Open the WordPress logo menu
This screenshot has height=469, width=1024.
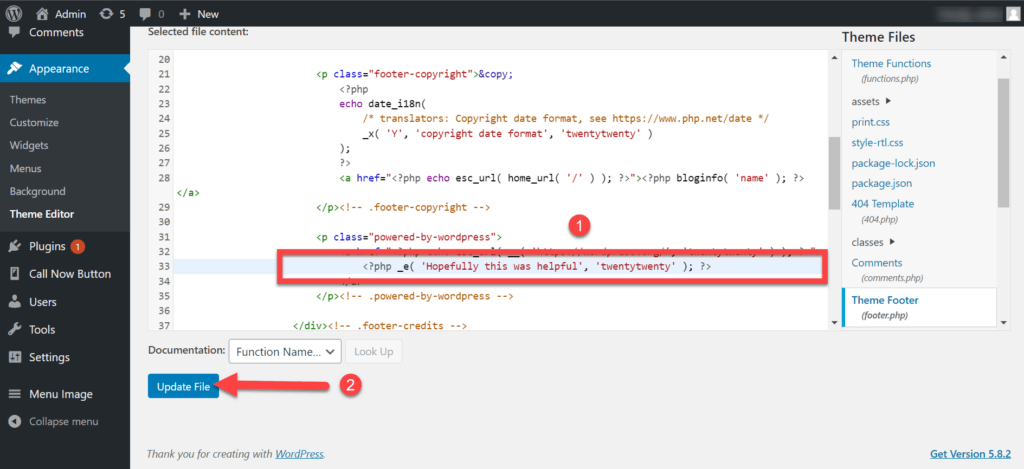[15, 14]
